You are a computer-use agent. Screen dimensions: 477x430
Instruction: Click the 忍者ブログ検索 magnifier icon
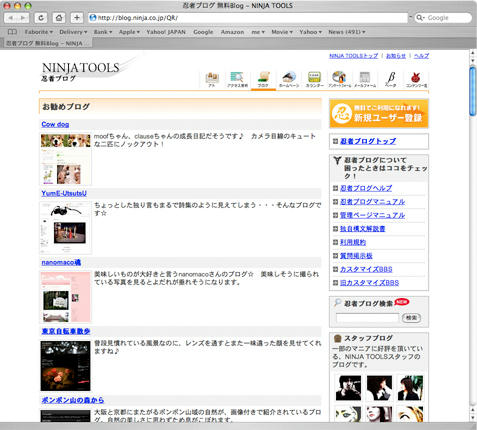[337, 302]
